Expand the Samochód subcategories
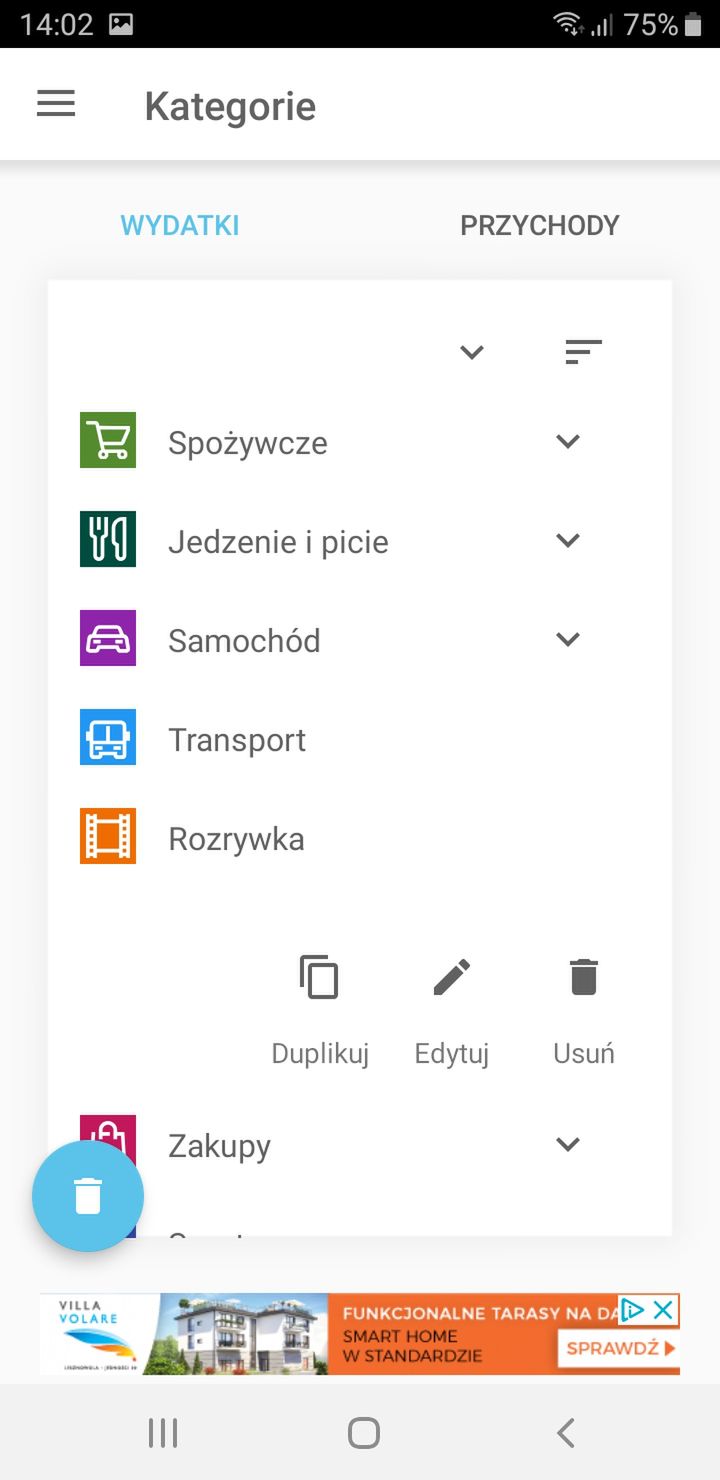The image size is (720, 1480). pyautogui.click(x=568, y=639)
